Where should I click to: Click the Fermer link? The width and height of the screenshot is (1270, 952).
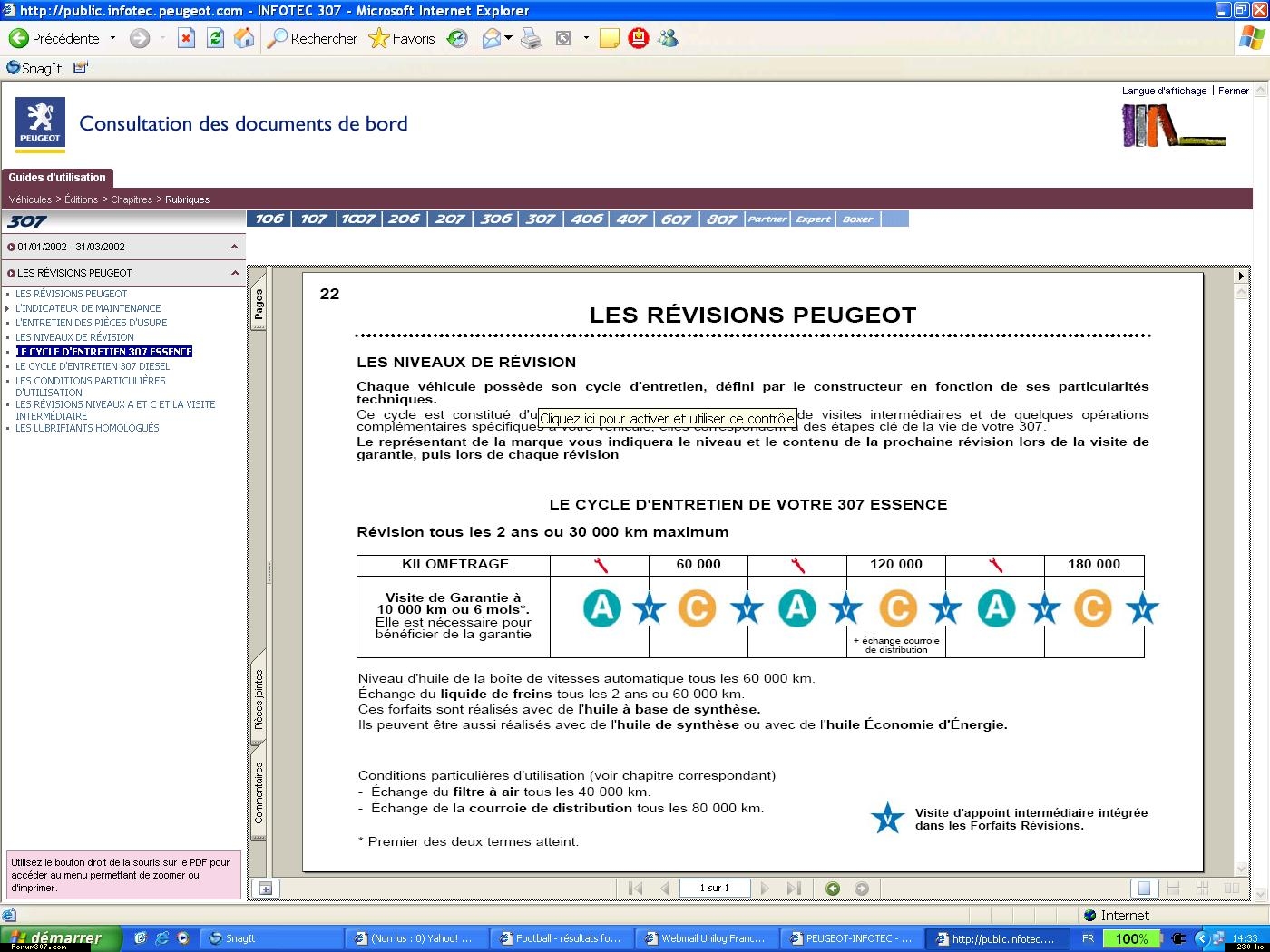tap(1234, 91)
